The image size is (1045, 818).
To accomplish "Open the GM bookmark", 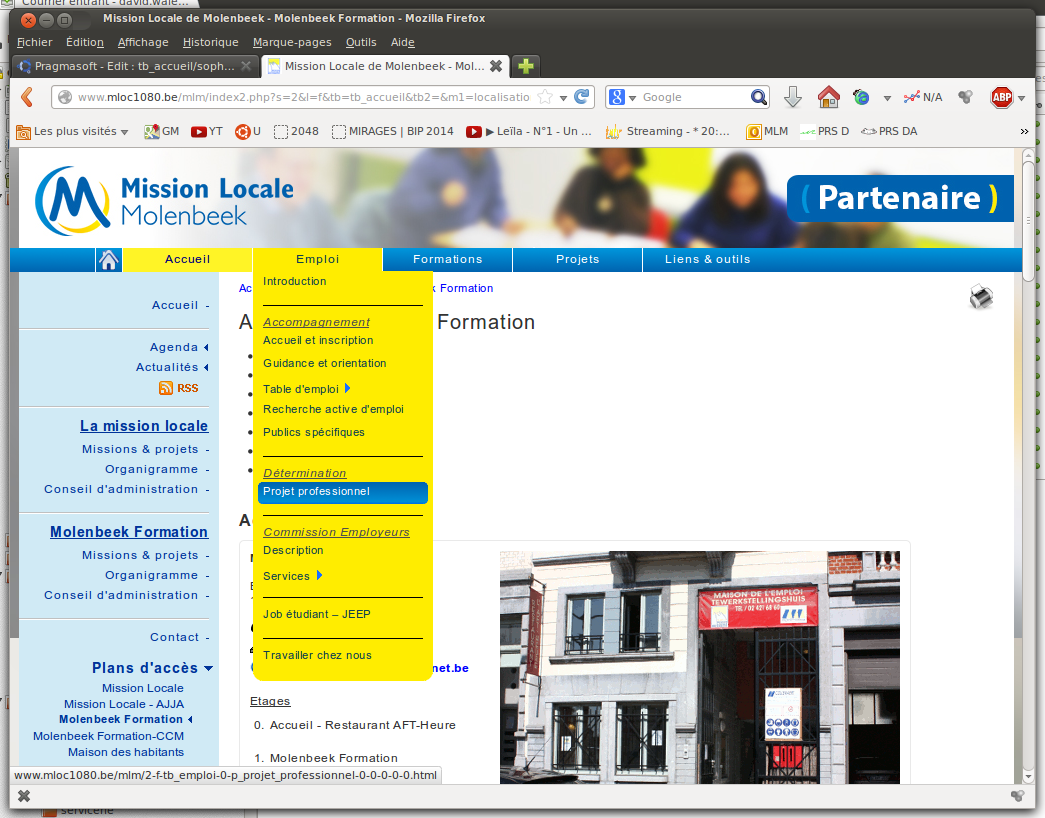I will (x=161, y=131).
